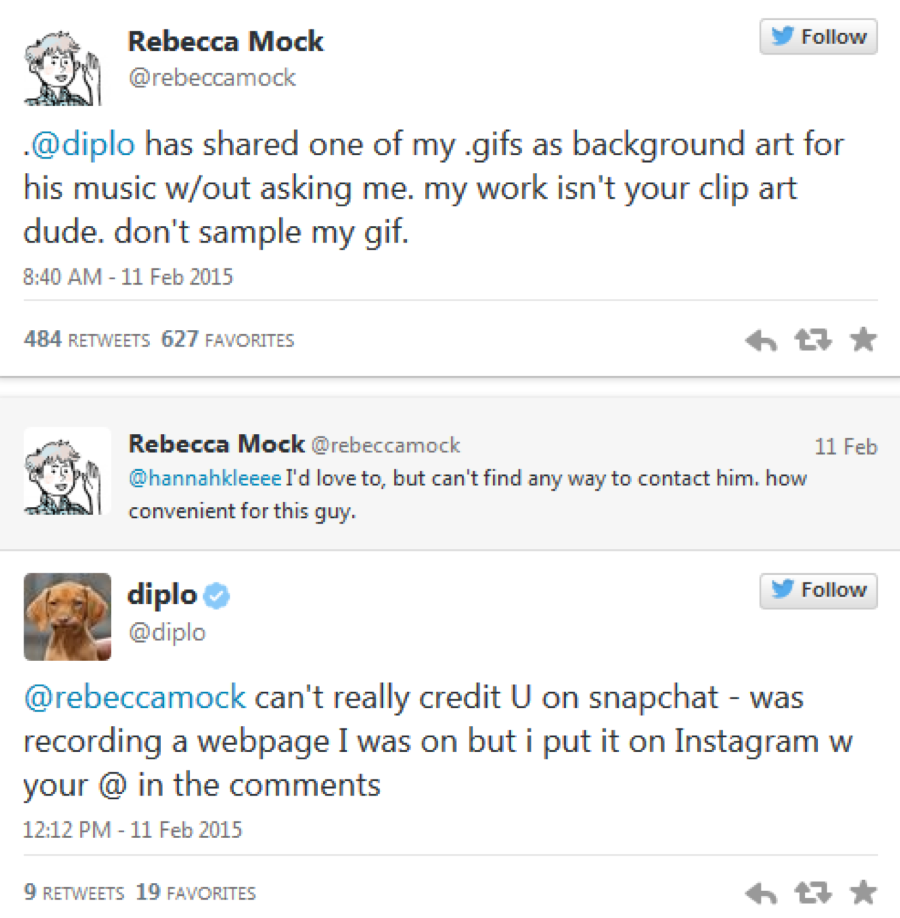Favorite Rebecca Mock's tweet with star icon
Screen dimensions: 900x918
(x=863, y=339)
